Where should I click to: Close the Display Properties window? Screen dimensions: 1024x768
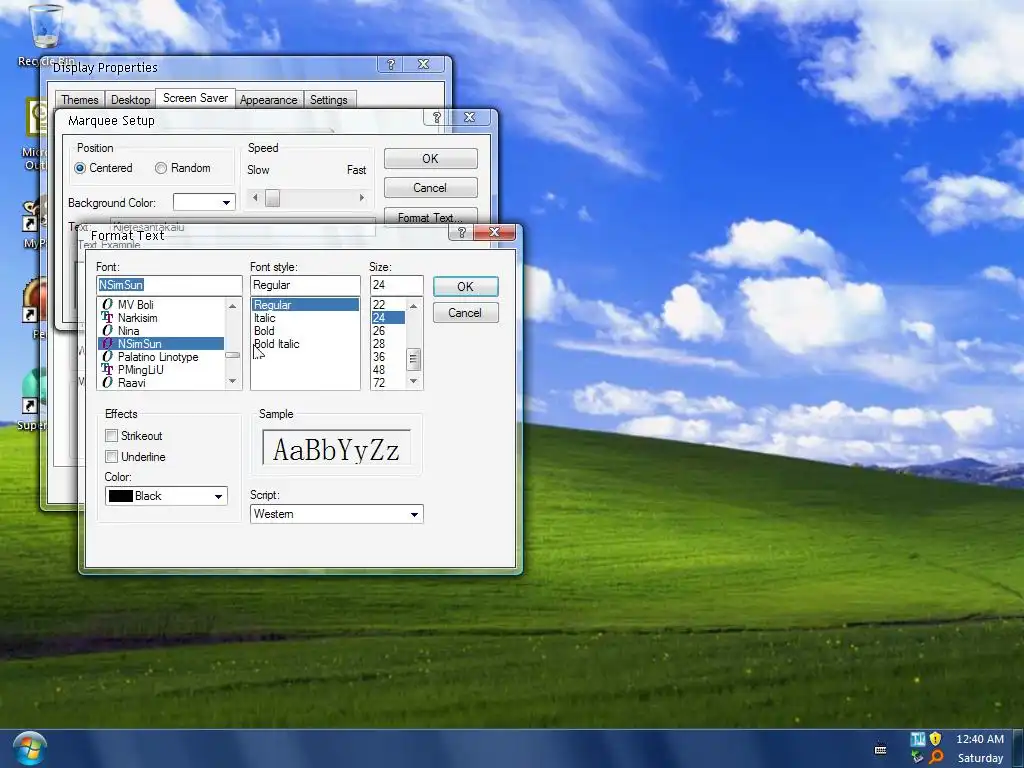click(x=423, y=64)
